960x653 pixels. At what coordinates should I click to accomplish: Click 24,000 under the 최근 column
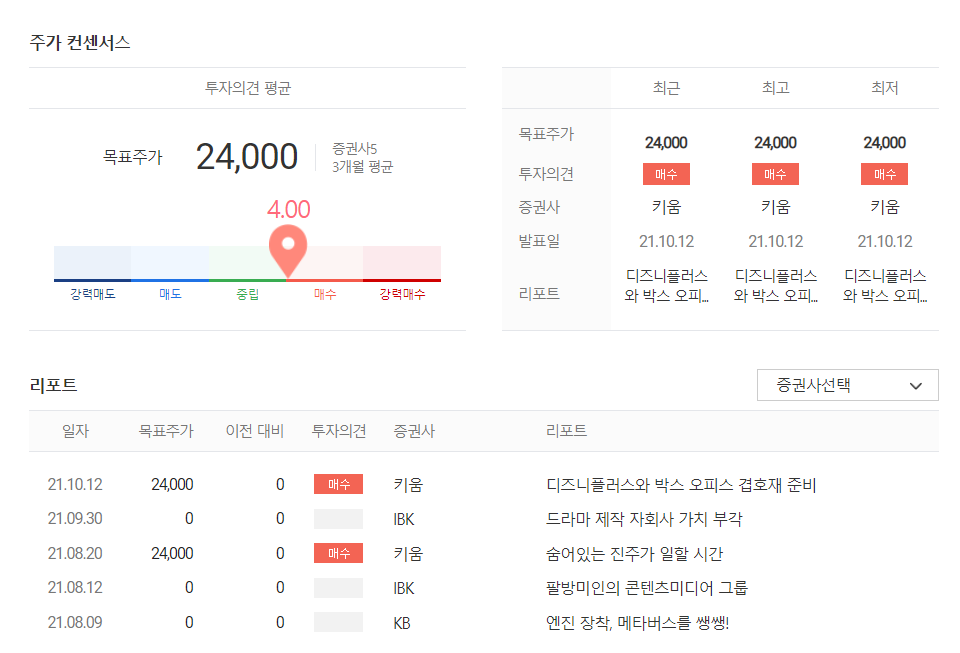click(x=666, y=143)
